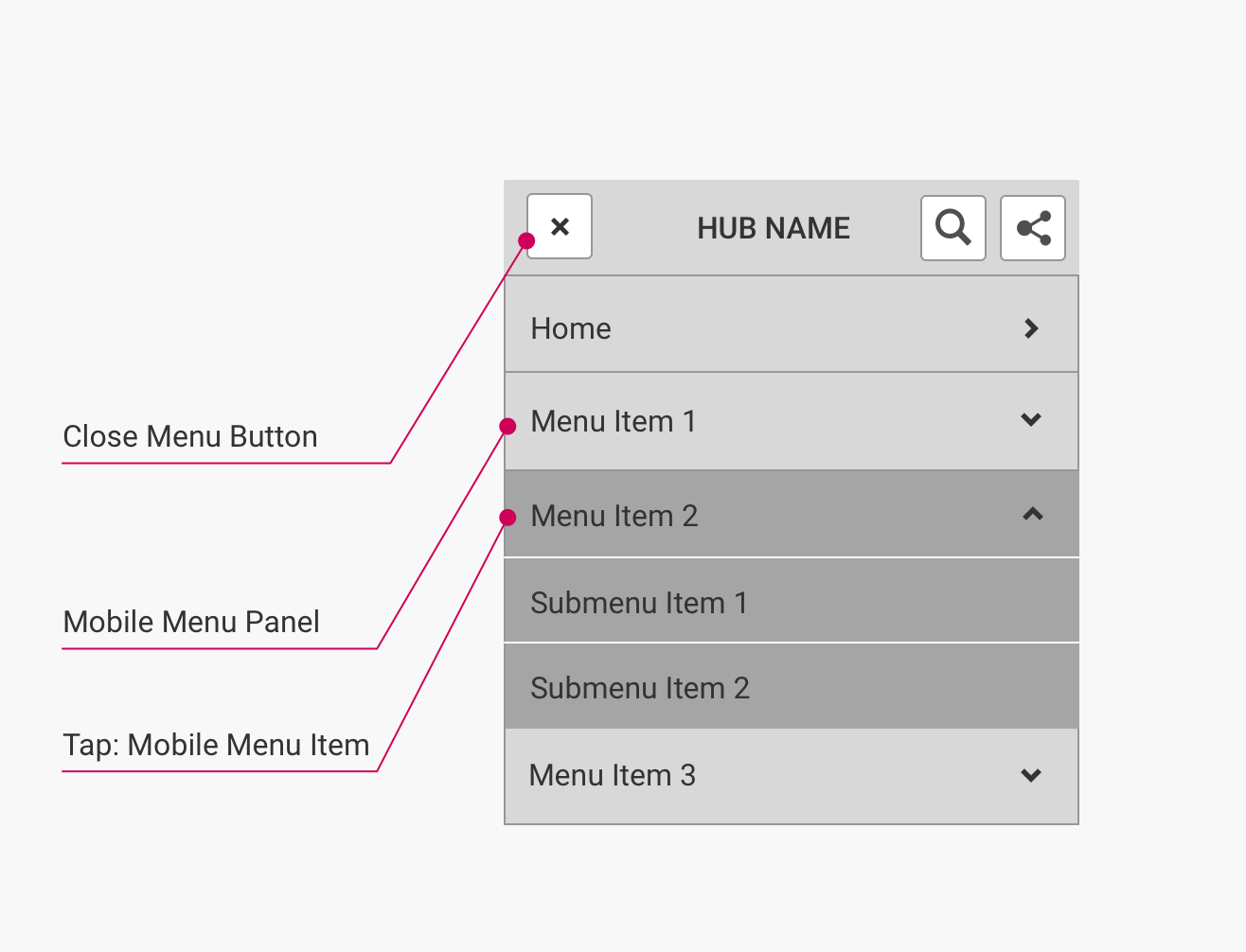Tap the share icon button
Screen dimensions: 1246x952
(1033, 228)
